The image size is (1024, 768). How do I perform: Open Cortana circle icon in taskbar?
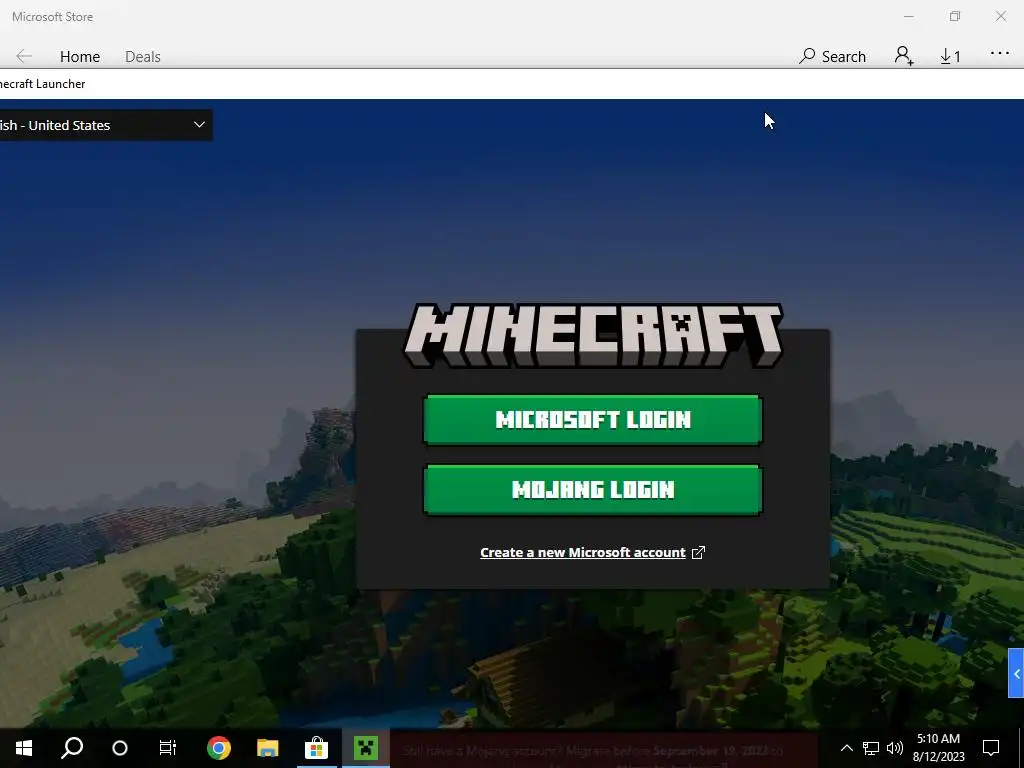[120, 748]
